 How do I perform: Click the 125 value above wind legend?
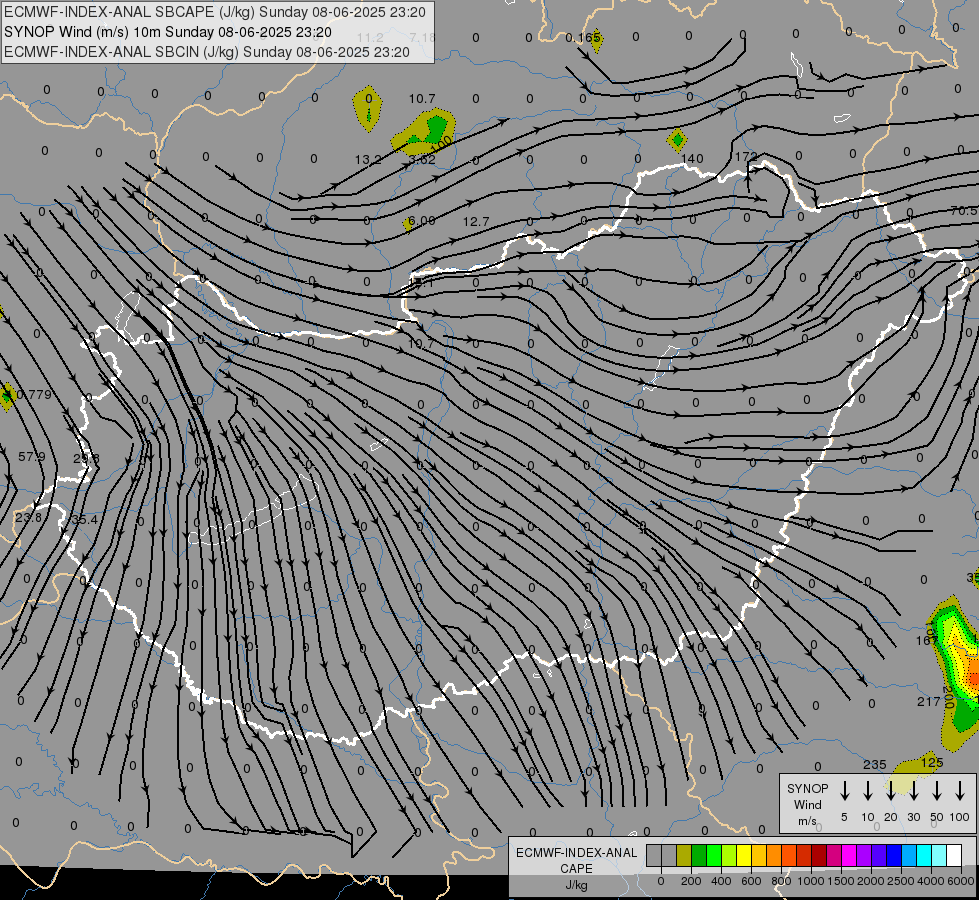[932, 763]
